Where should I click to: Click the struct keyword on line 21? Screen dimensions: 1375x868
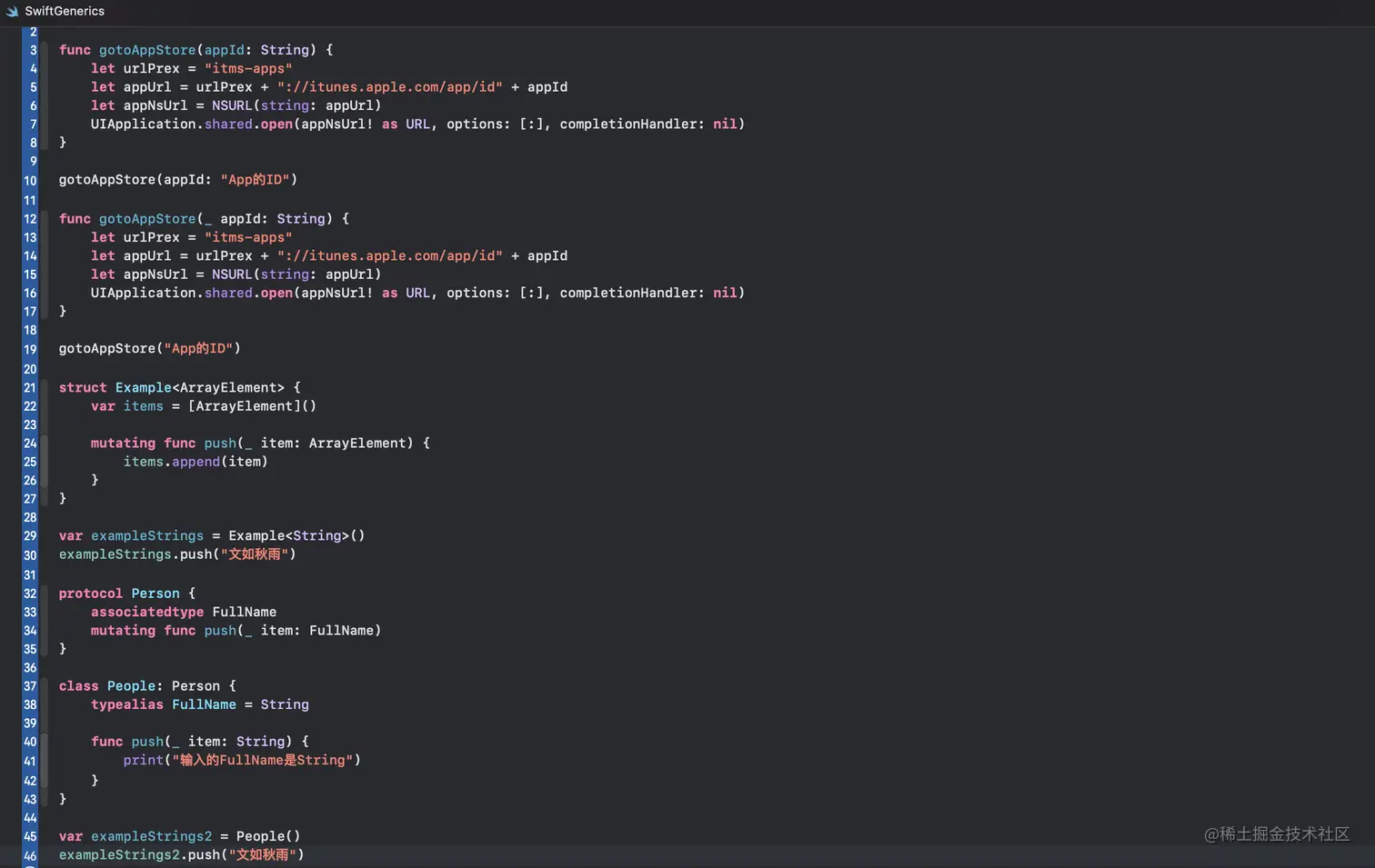tap(83, 388)
